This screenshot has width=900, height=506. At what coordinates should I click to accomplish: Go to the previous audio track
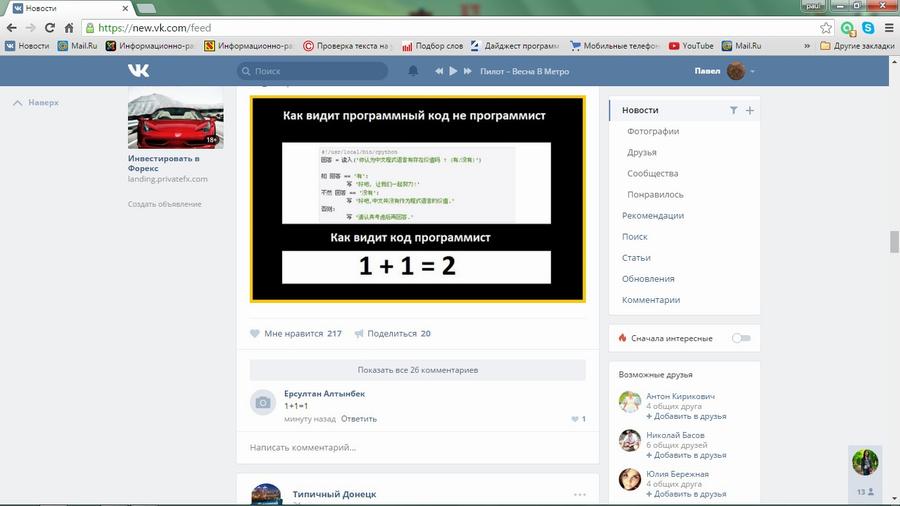pos(439,71)
